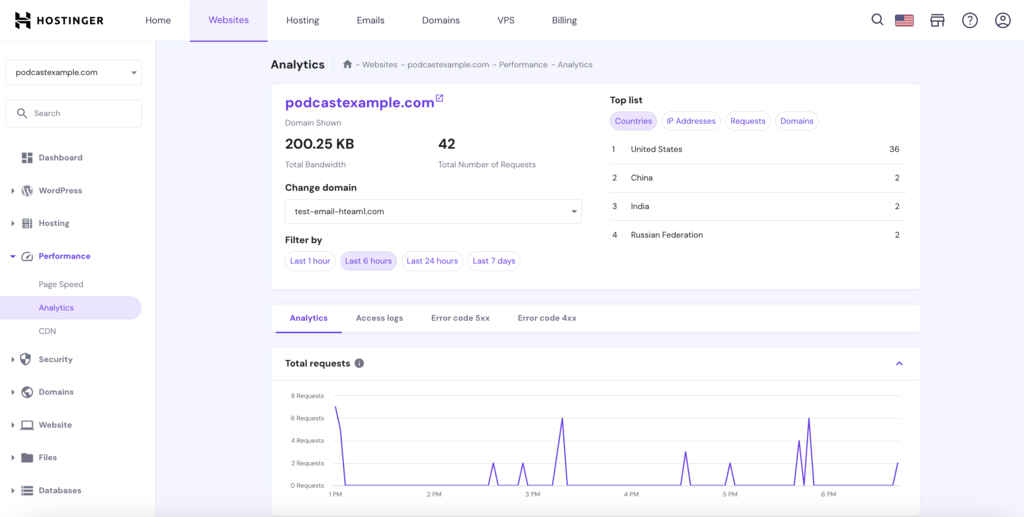1024x517 pixels.
Task: Click the help question mark icon
Action: click(x=969, y=20)
